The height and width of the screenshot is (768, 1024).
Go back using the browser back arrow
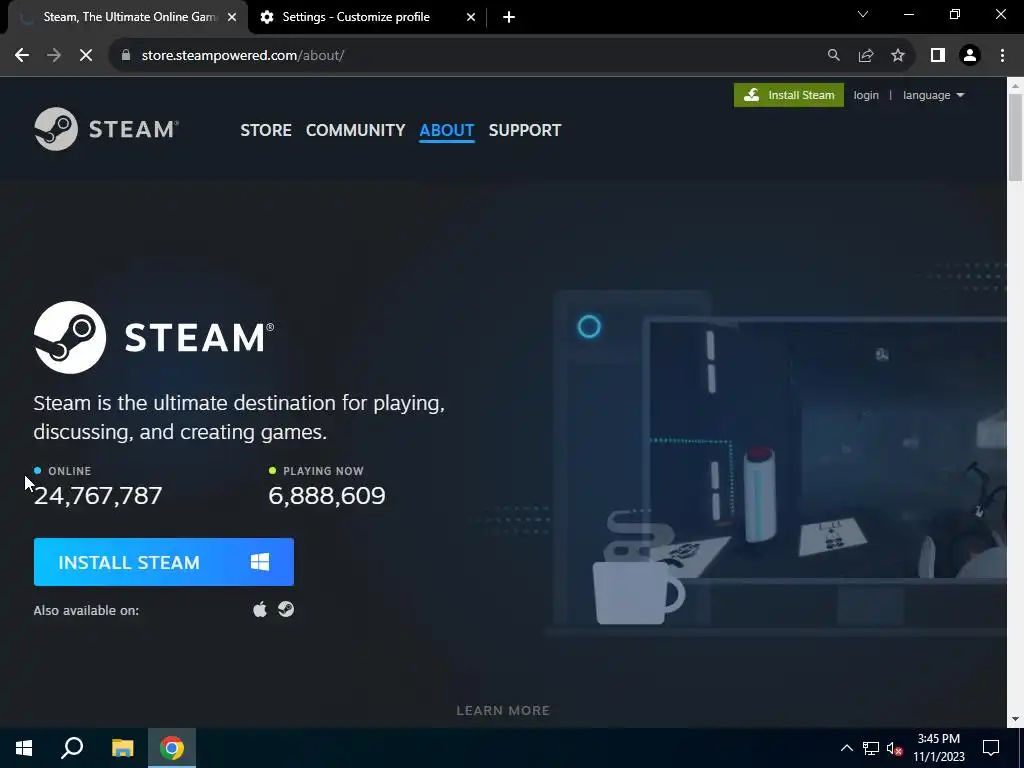tap(22, 56)
